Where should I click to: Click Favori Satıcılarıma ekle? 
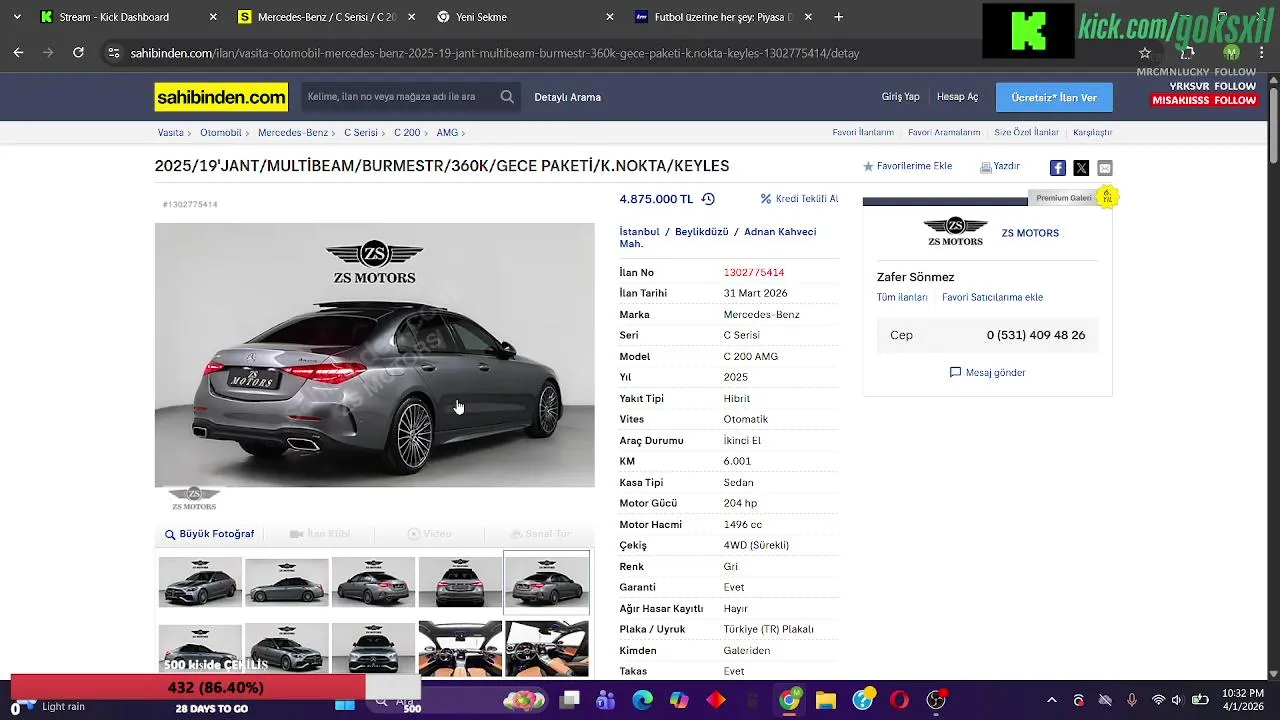pyautogui.click(x=992, y=297)
